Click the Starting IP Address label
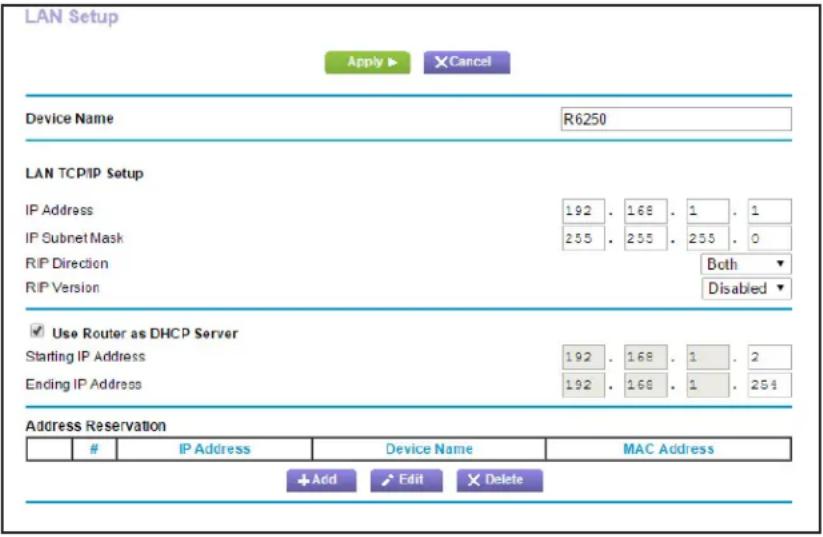The height and width of the screenshot is (537, 823). tap(85, 357)
